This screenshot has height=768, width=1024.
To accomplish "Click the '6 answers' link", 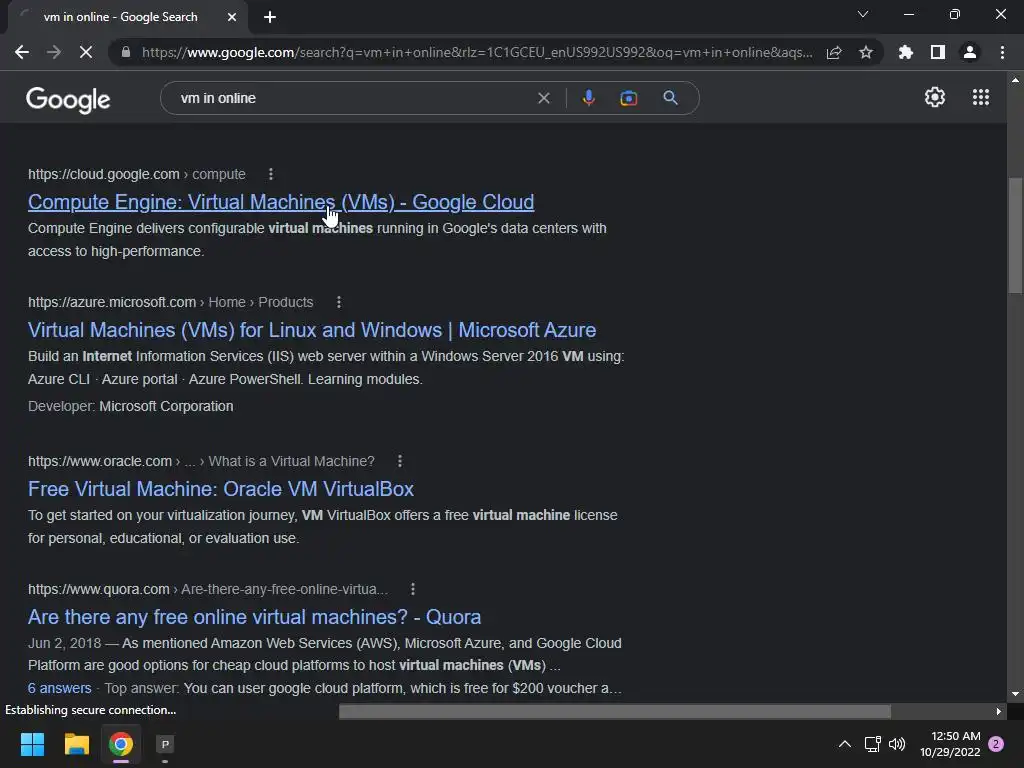I will point(59,688).
